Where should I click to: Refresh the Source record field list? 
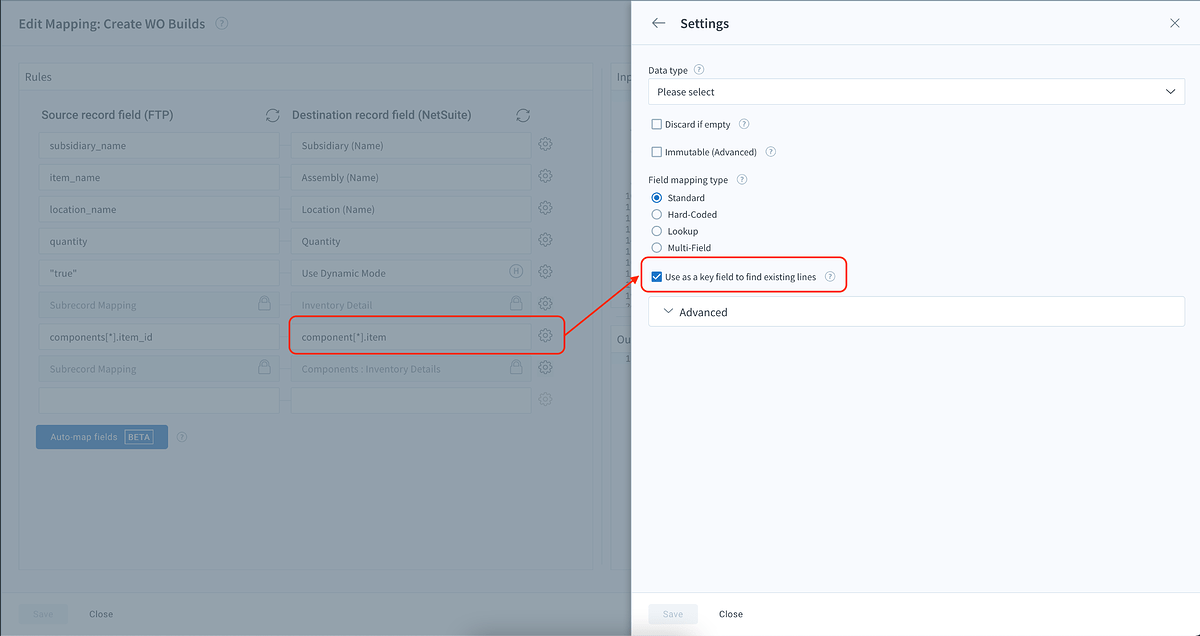[x=272, y=115]
